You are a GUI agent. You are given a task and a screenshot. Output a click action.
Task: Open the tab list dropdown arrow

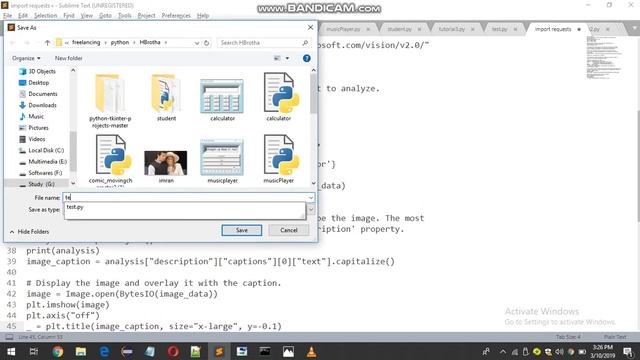pyautogui.click(x=634, y=29)
